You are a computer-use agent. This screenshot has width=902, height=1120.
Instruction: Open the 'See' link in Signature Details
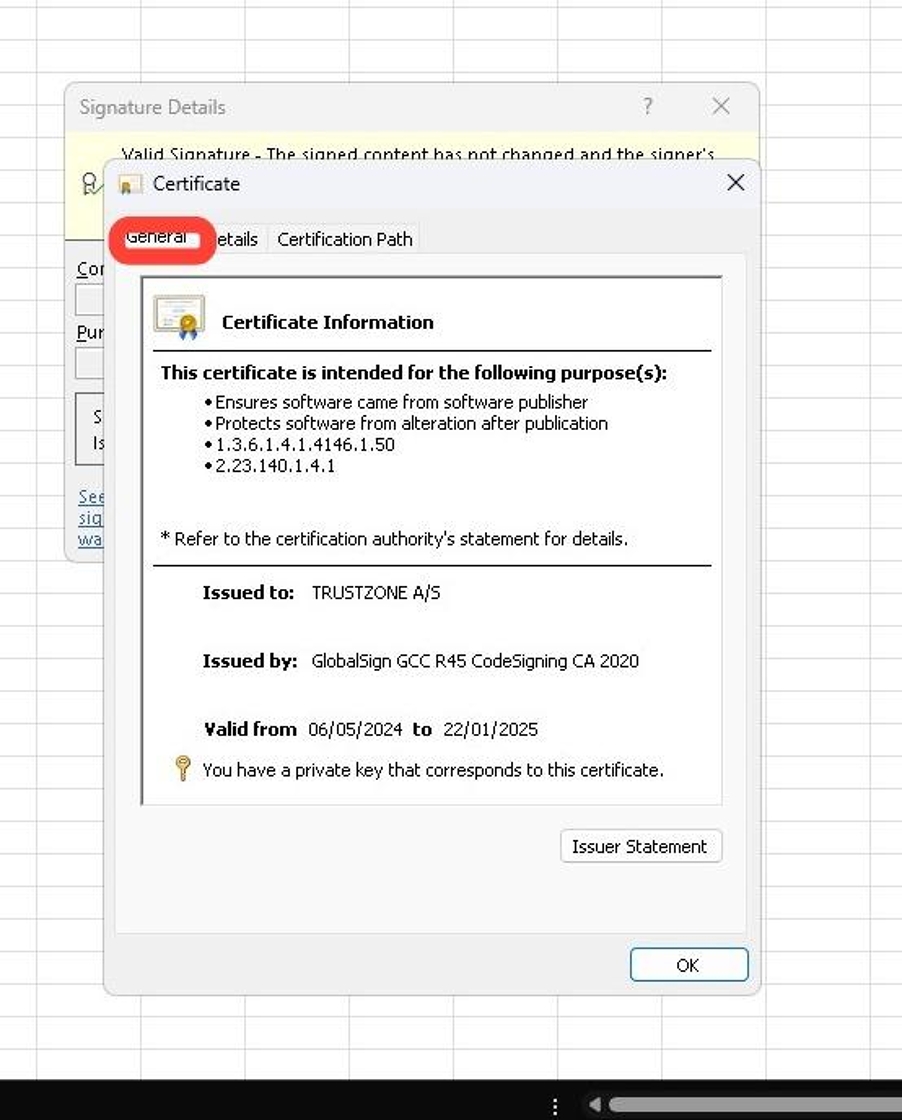coord(91,496)
